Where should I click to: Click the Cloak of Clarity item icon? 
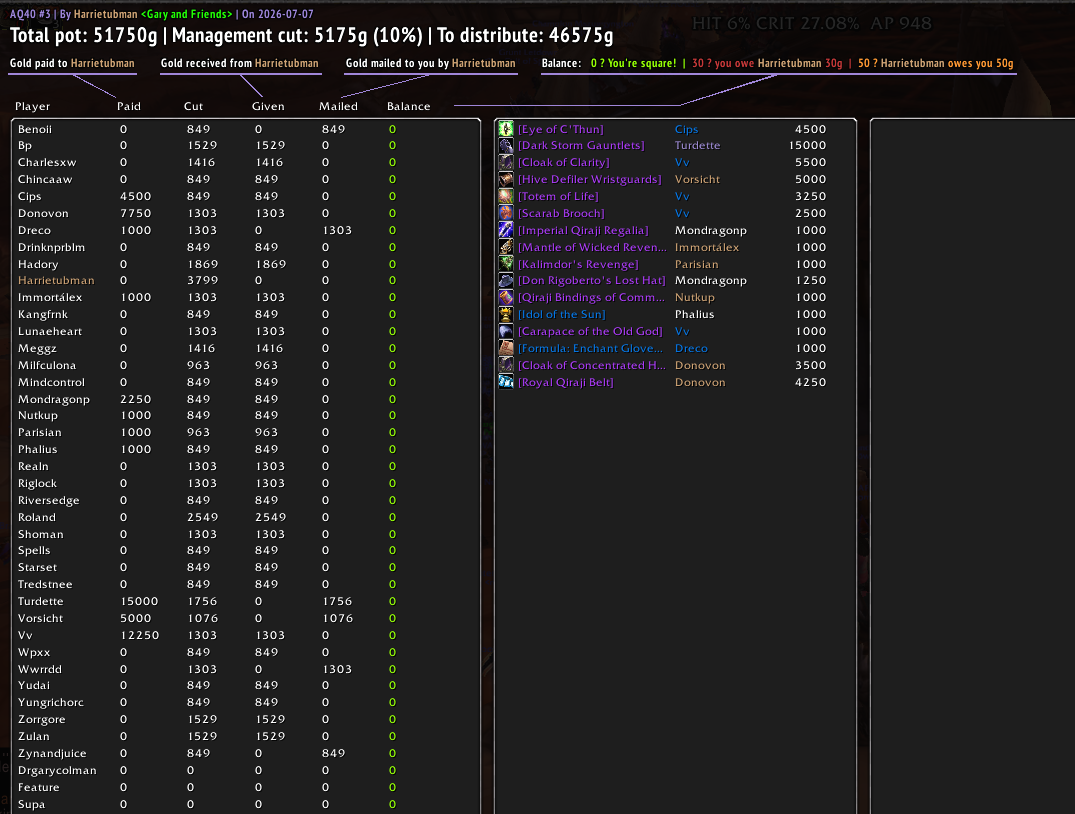(506, 163)
